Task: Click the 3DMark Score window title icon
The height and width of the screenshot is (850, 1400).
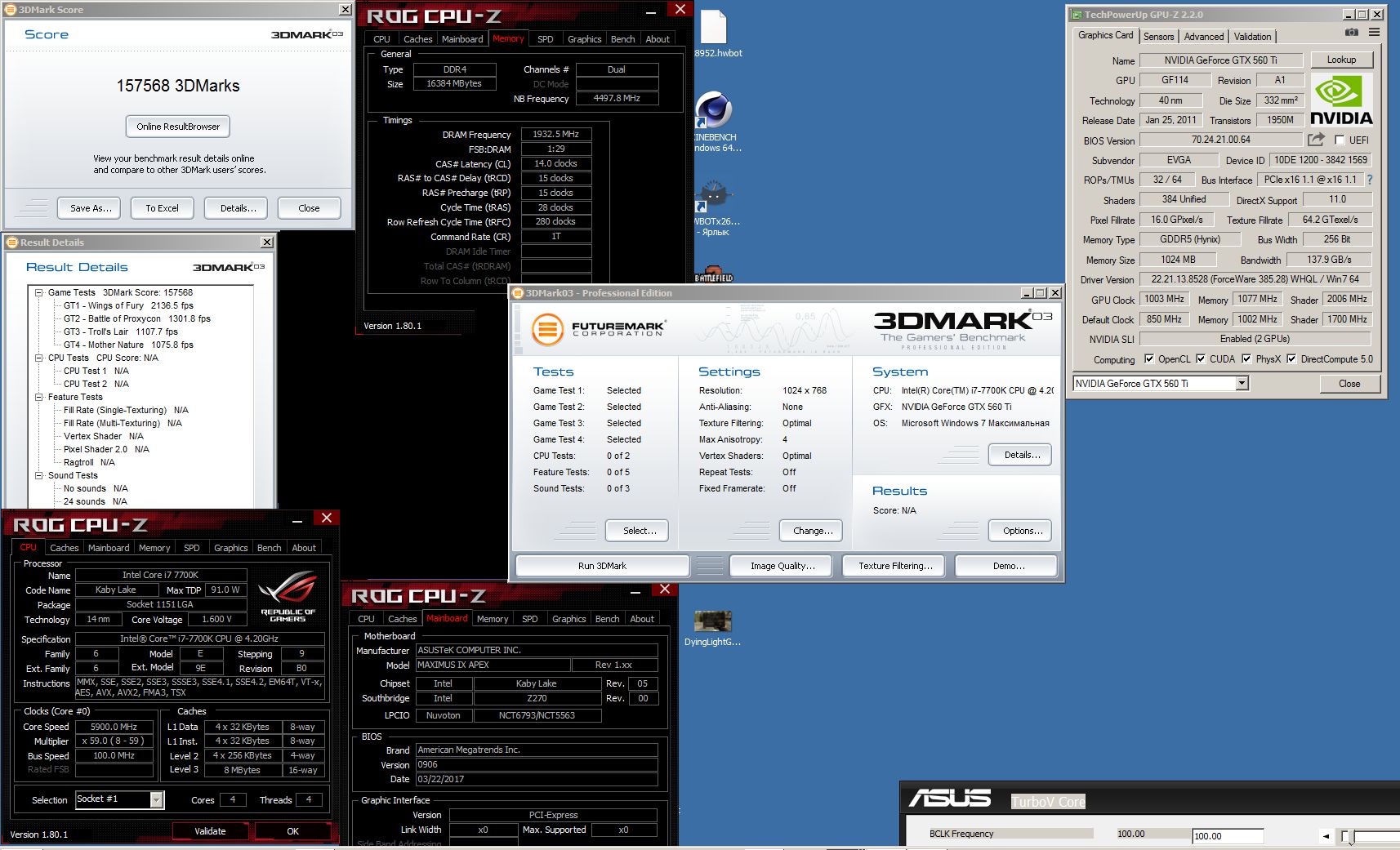Action: pos(11,10)
